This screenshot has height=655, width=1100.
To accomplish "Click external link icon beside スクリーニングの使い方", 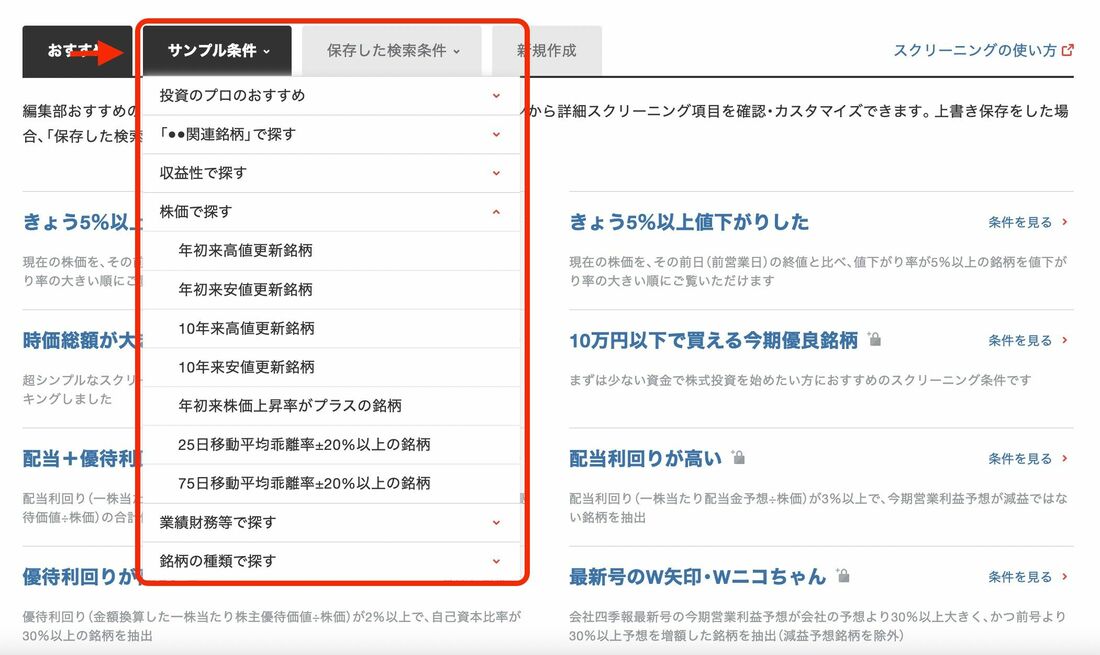I will pyautogui.click(x=1067, y=50).
